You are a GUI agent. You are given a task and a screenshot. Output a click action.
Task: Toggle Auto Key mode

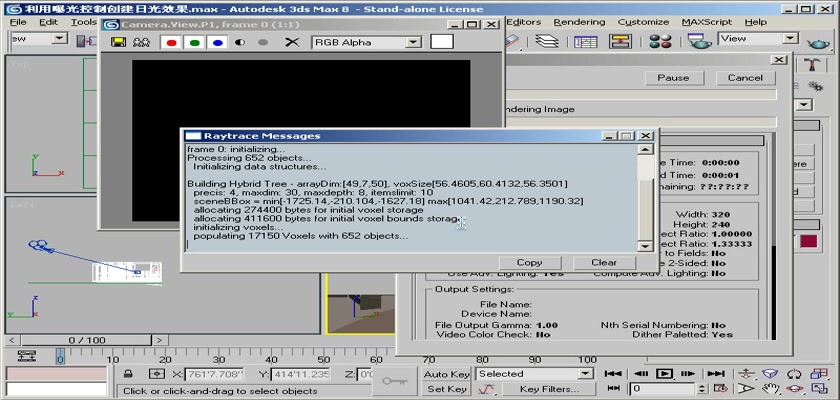(x=446, y=374)
